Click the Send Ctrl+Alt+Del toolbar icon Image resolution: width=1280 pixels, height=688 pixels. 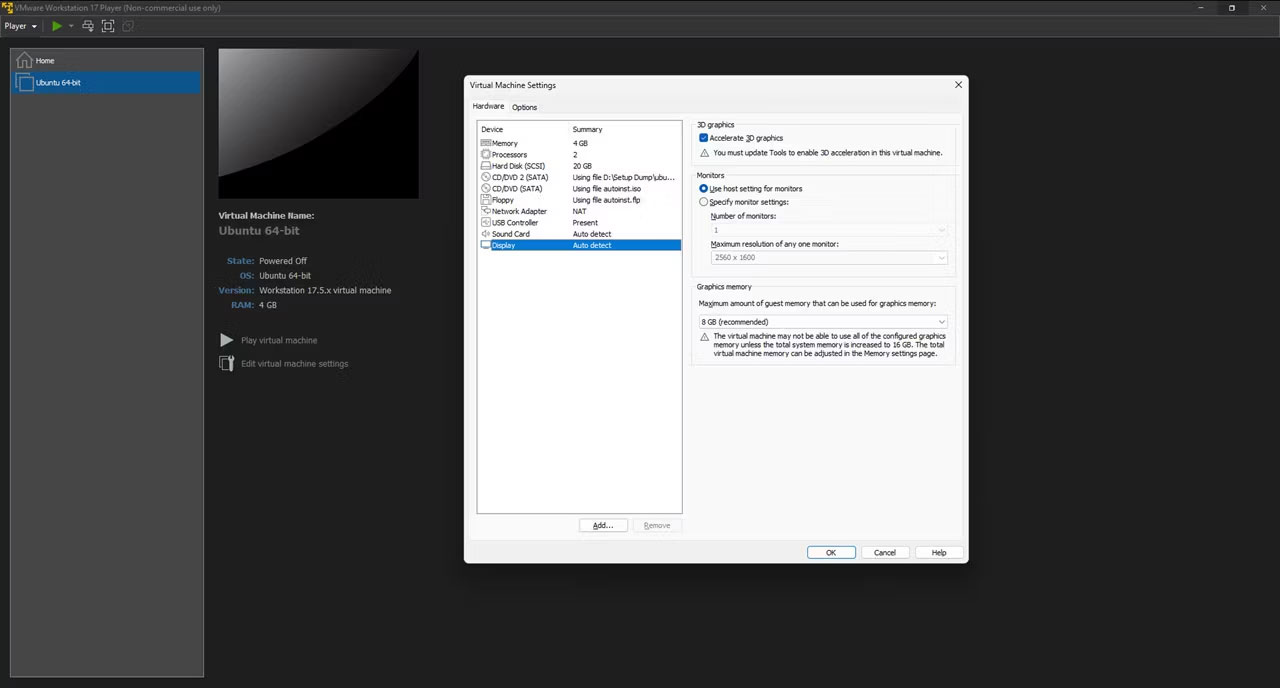[88, 26]
